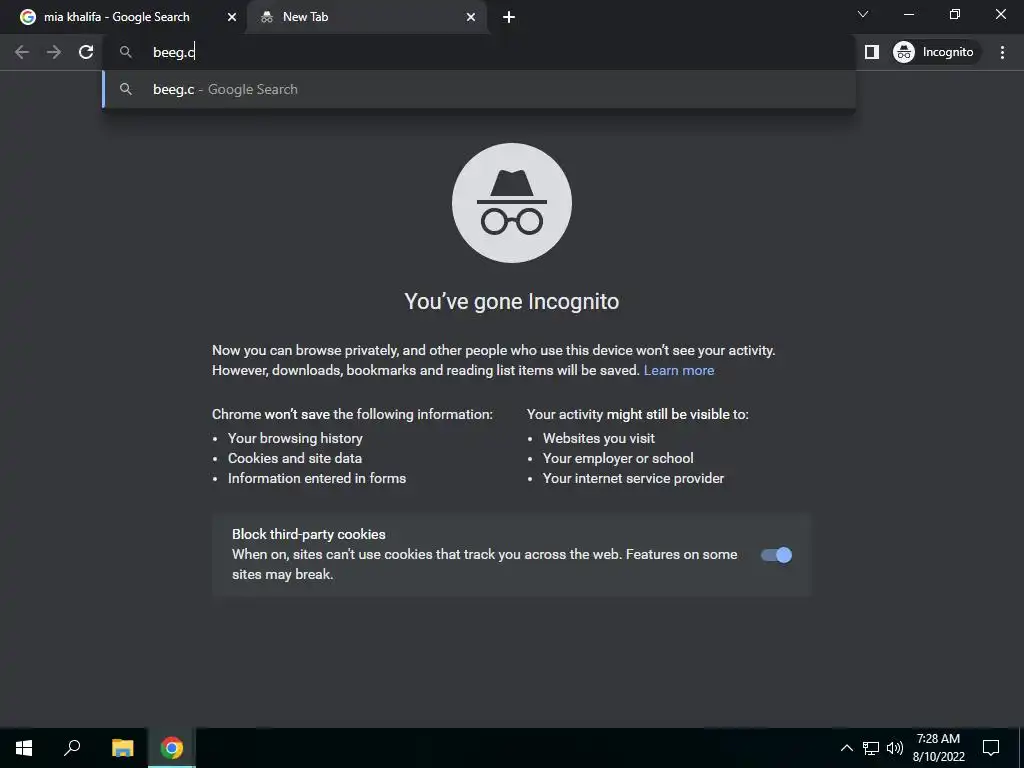This screenshot has height=768, width=1024.
Task: Click the address bar text field
Action: tap(479, 52)
